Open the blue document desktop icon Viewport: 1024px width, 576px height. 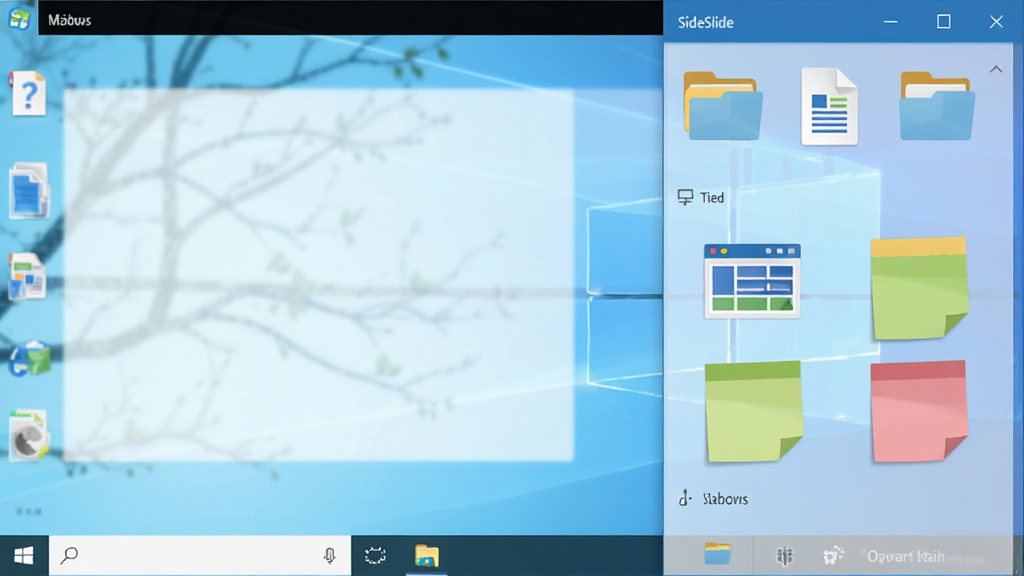tap(28, 191)
